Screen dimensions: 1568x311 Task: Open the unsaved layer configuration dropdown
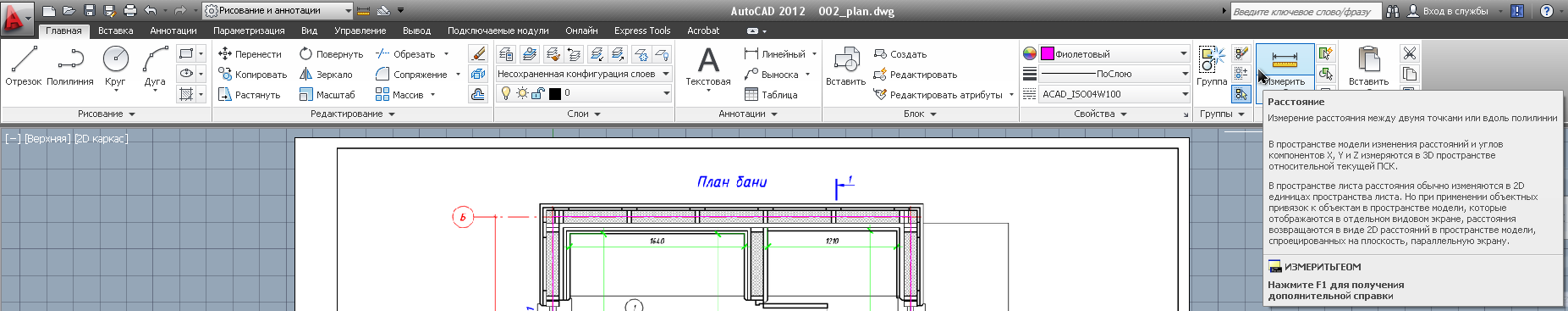pos(583,74)
